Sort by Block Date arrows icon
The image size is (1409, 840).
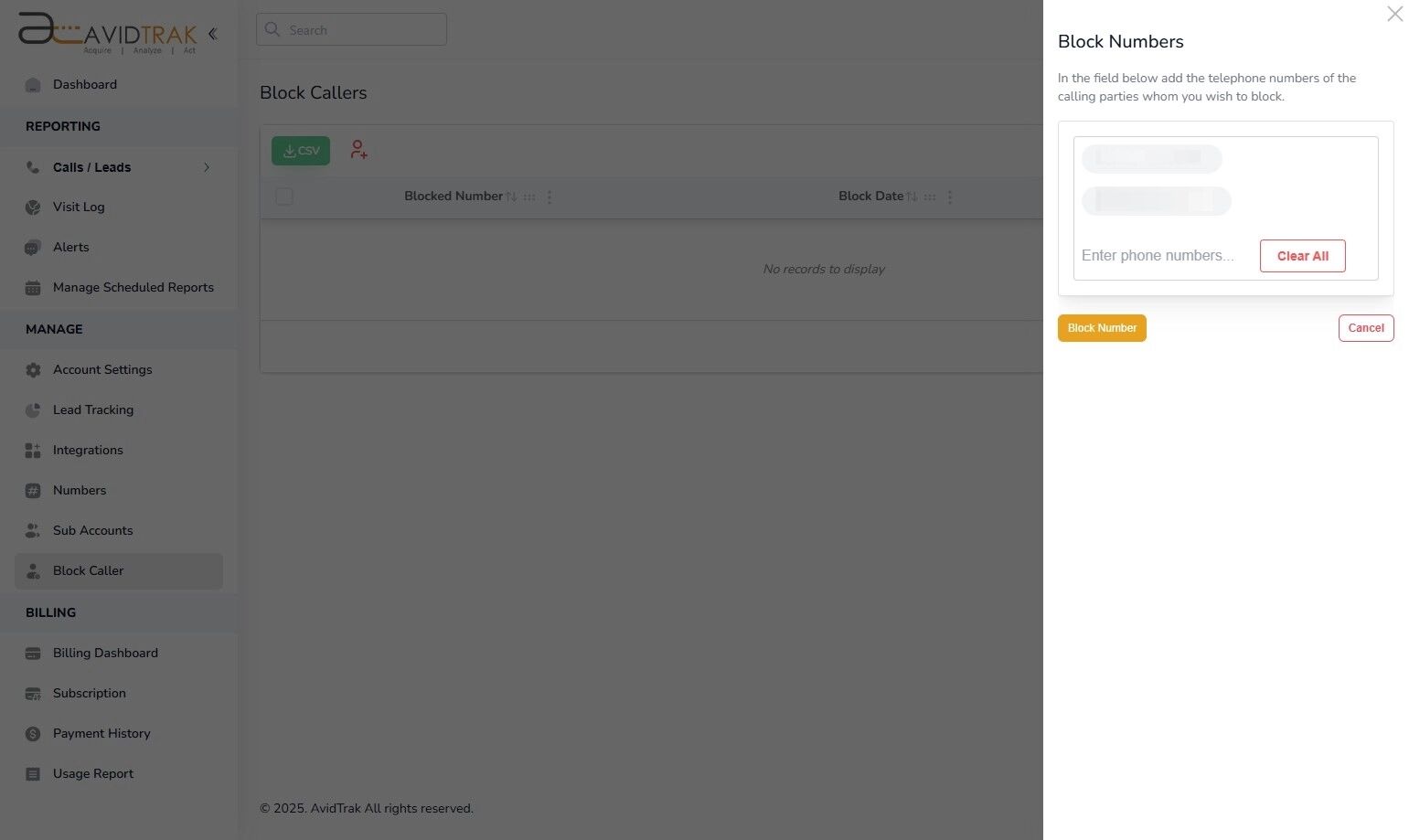[x=912, y=197]
